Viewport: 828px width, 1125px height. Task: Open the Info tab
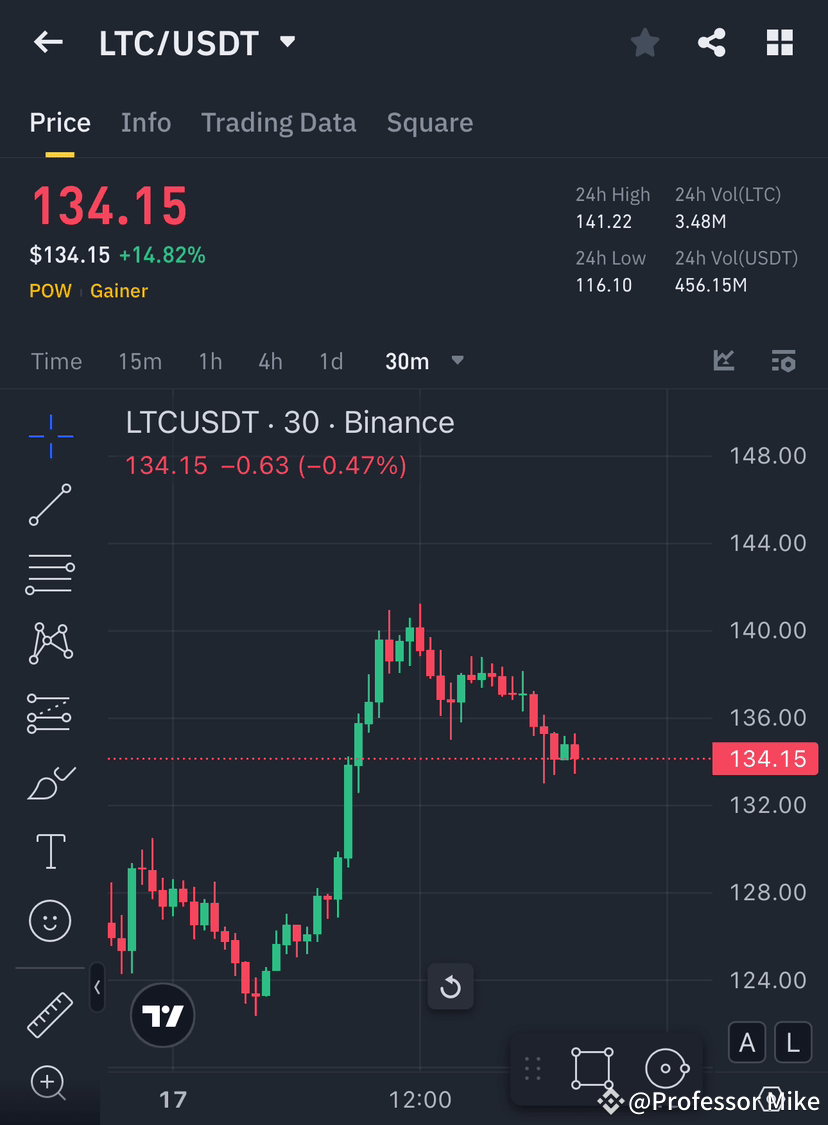pyautogui.click(x=146, y=122)
